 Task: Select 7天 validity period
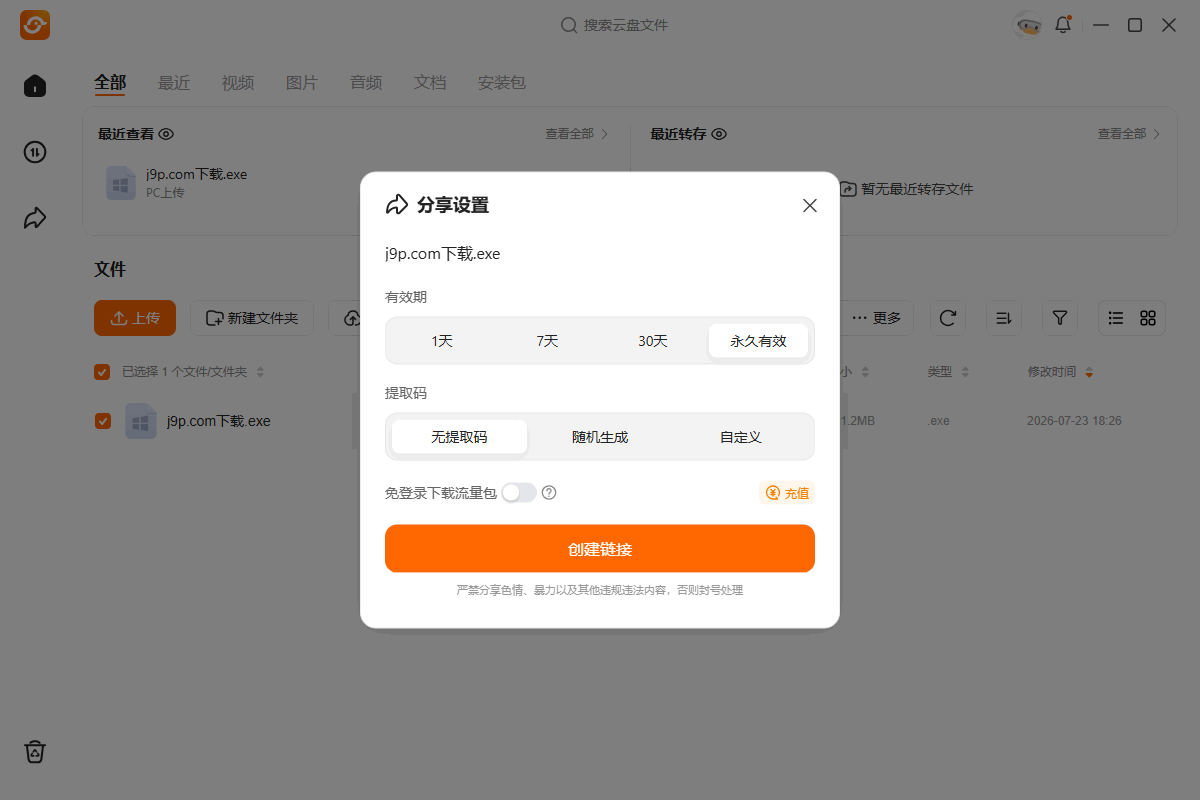coord(547,341)
